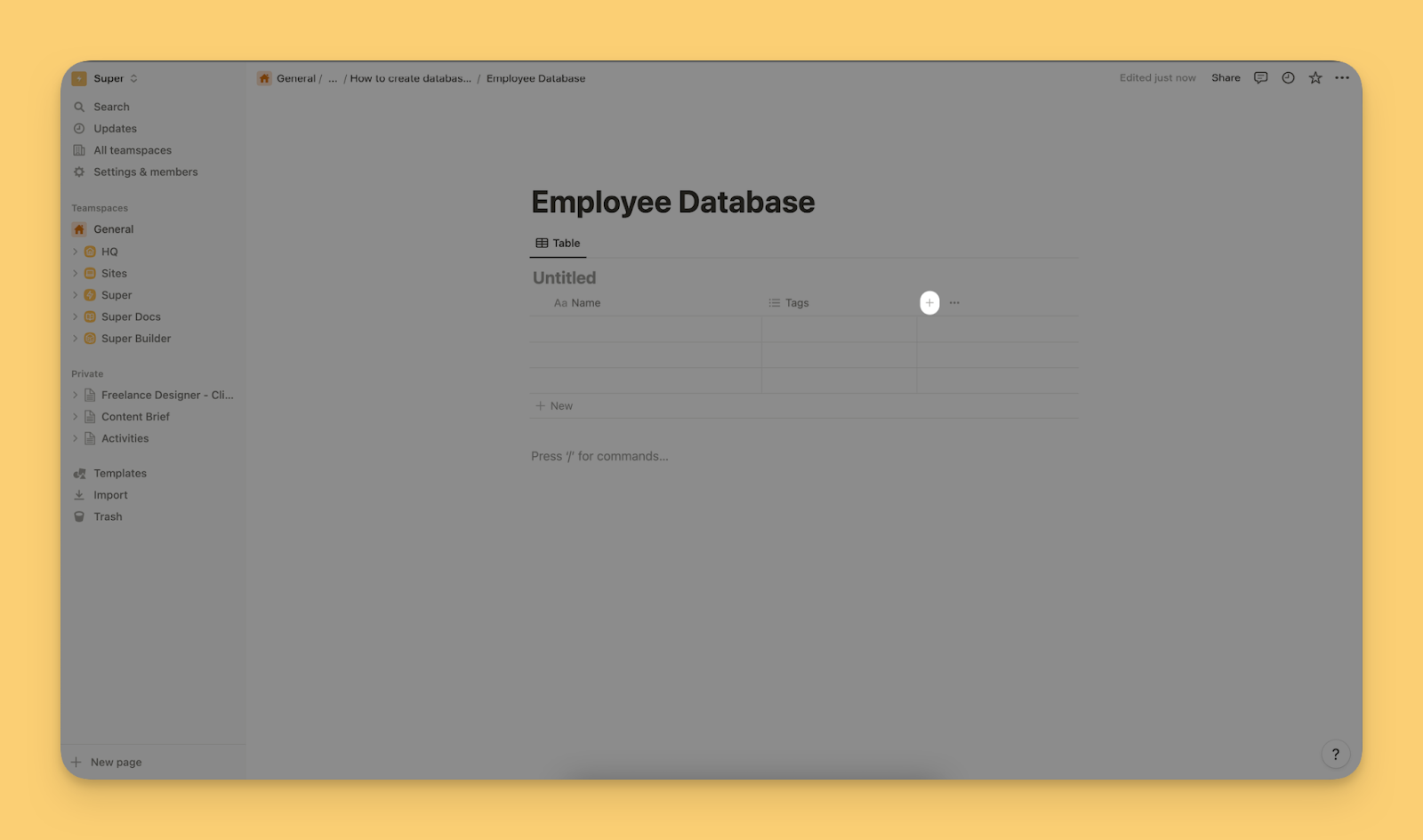
Task: Add a new property column with plus button
Action: pyautogui.click(x=929, y=303)
